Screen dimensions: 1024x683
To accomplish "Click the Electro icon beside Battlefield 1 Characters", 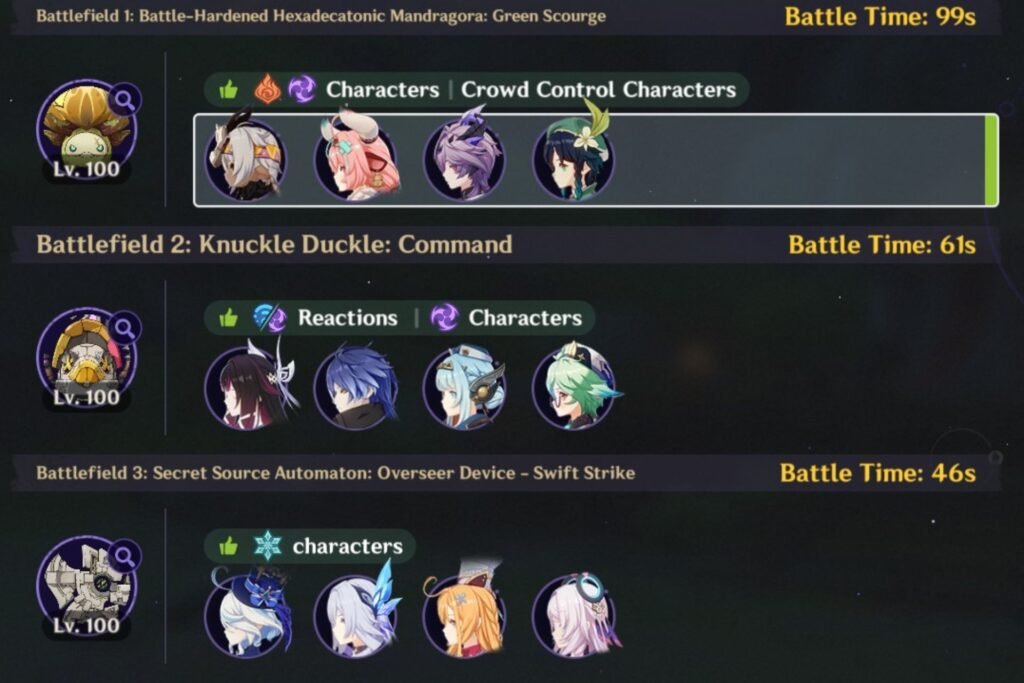I will tap(302, 89).
